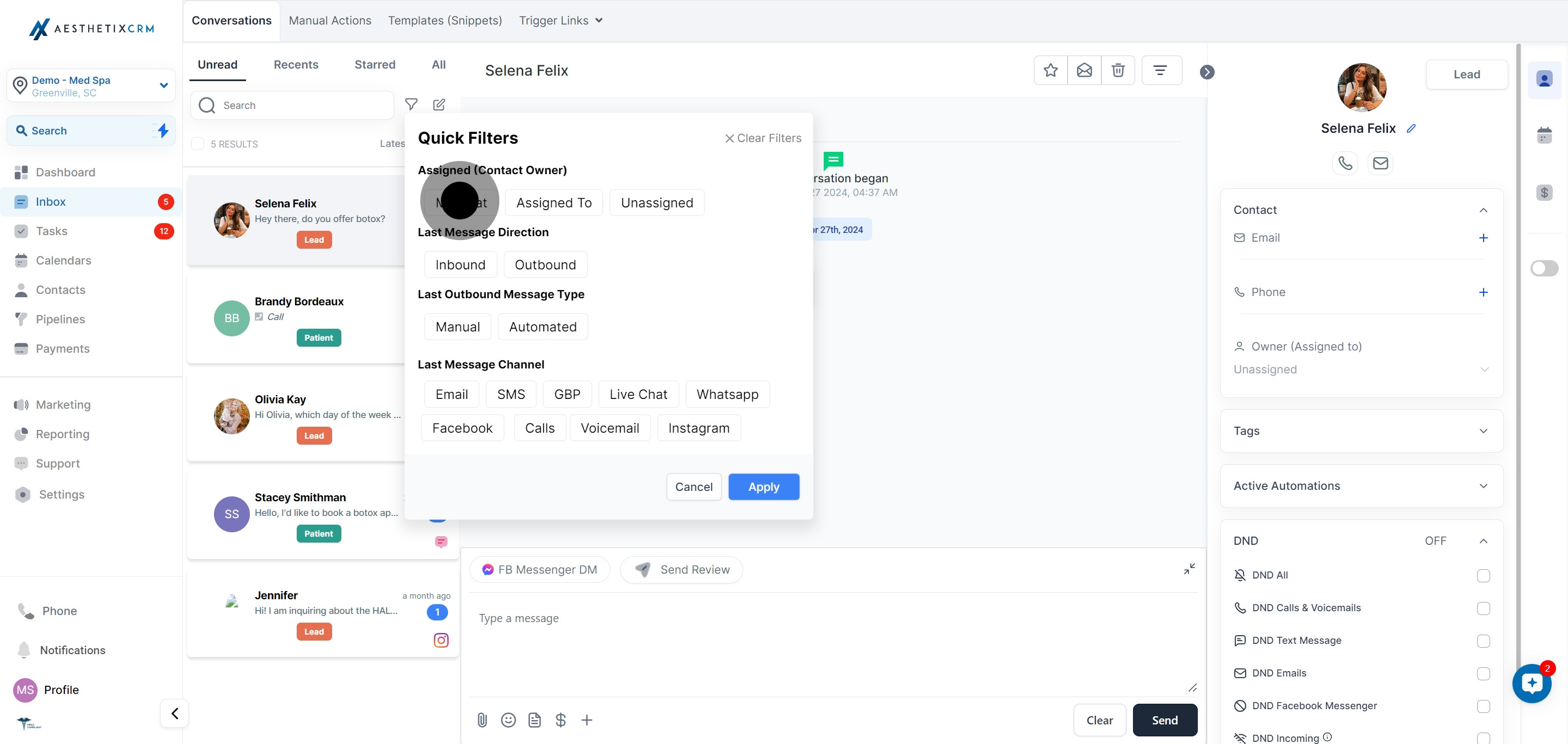1568x744 pixels.
Task: Click the compose new message icon
Action: 439,104
